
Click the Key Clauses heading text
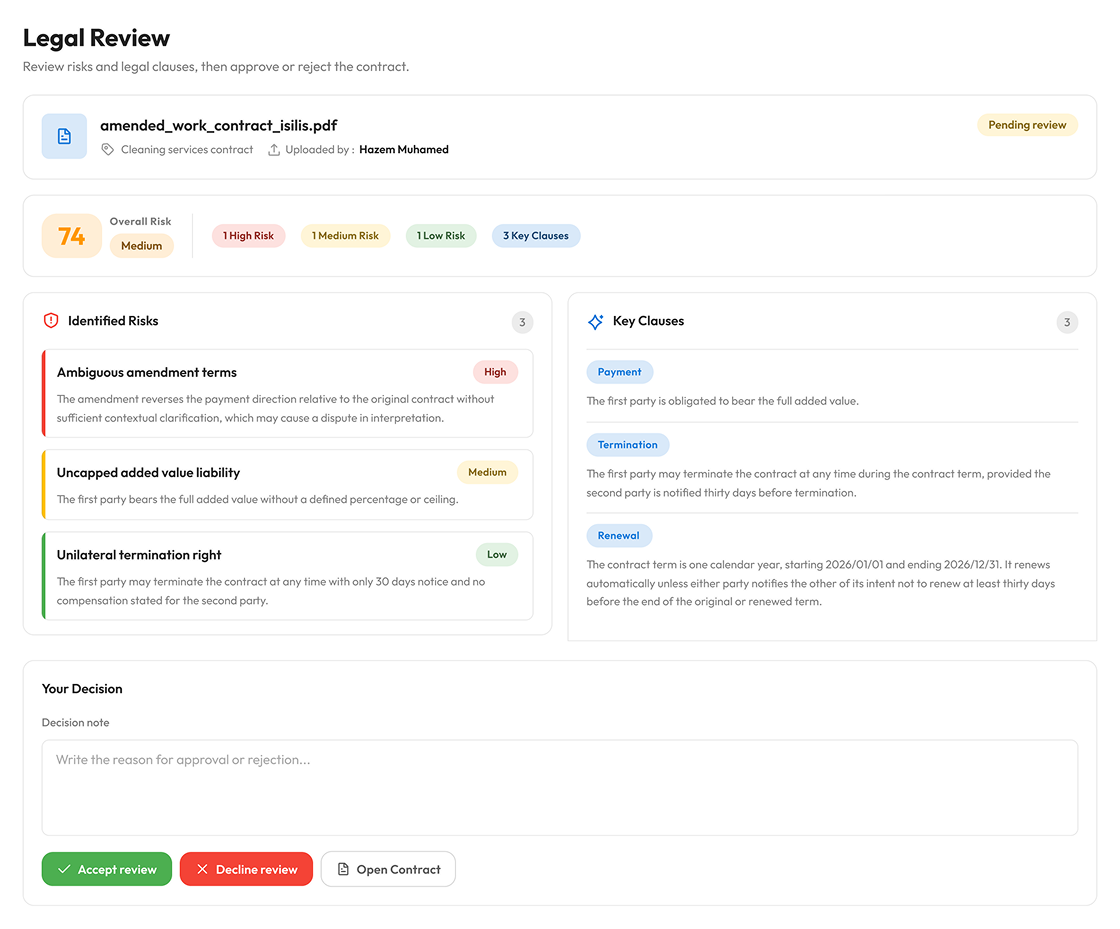pyautogui.click(x=648, y=321)
